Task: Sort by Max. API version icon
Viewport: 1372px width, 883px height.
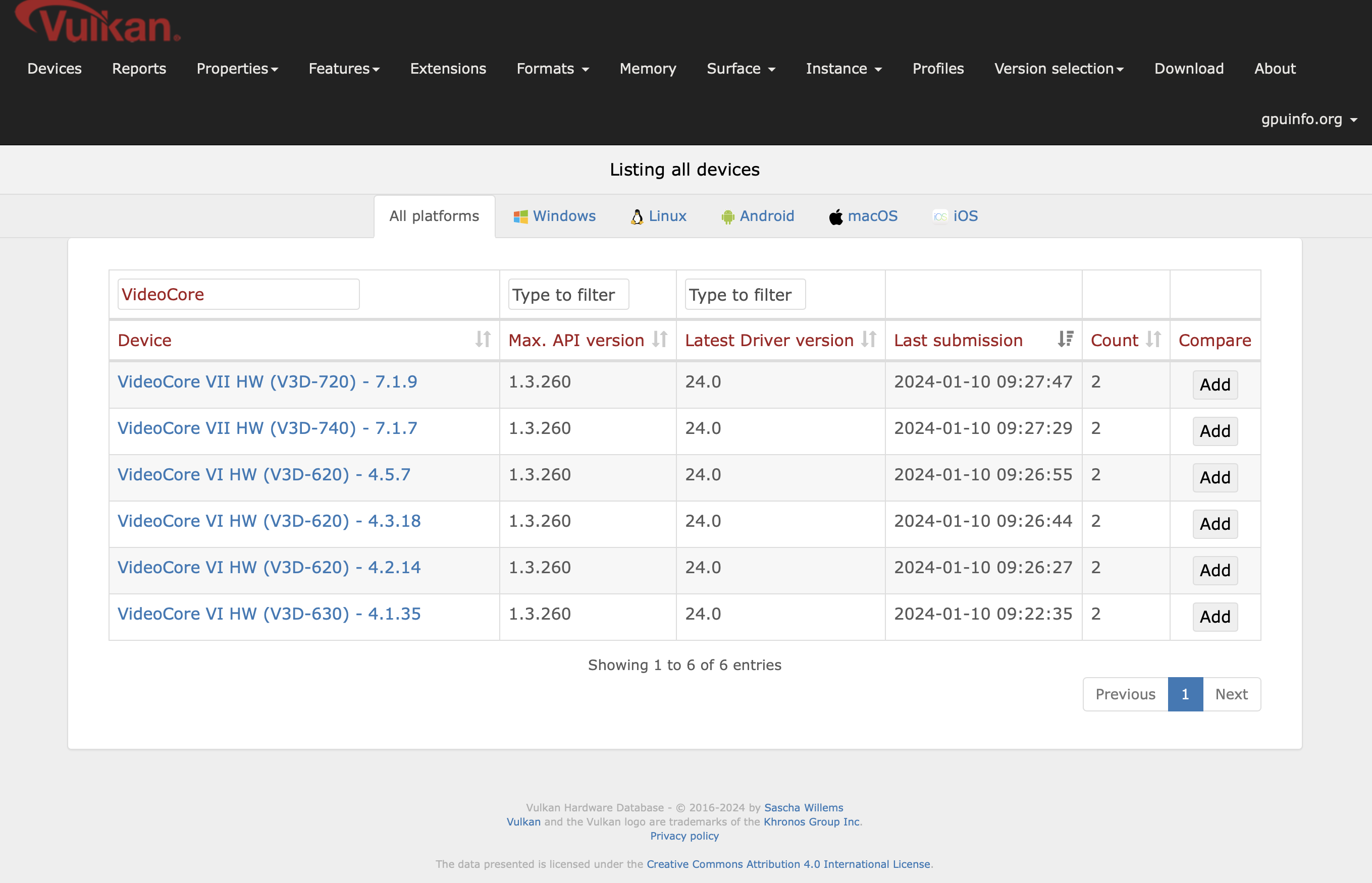Action: click(660, 340)
